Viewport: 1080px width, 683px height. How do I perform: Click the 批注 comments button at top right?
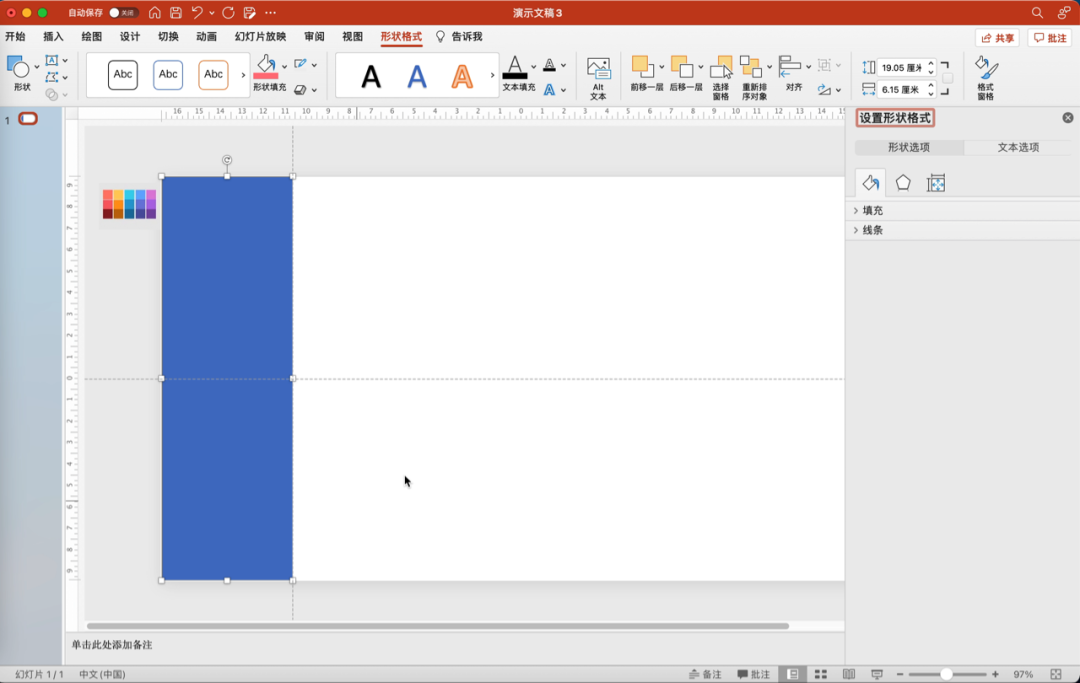[1050, 38]
